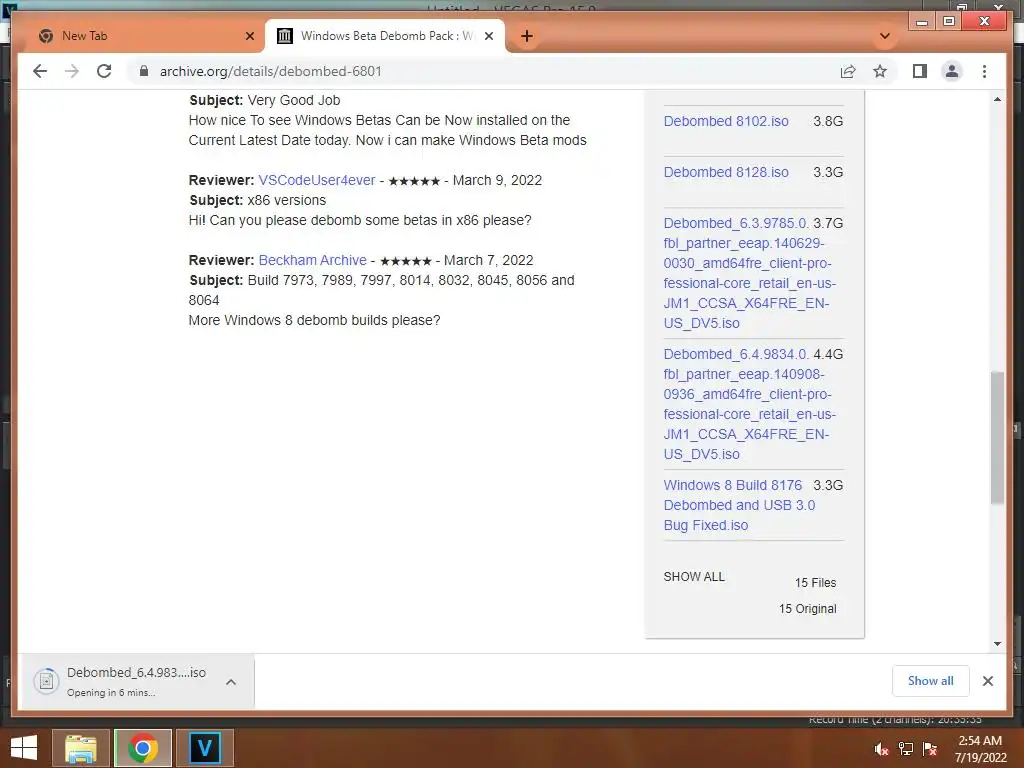This screenshot has height=768, width=1024.
Task: Bookmark this page with the star icon
Action: [x=880, y=71]
